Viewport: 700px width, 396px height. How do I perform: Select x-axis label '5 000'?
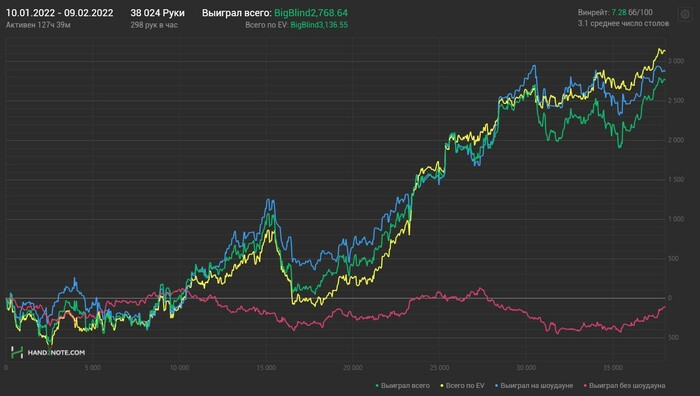point(92,368)
